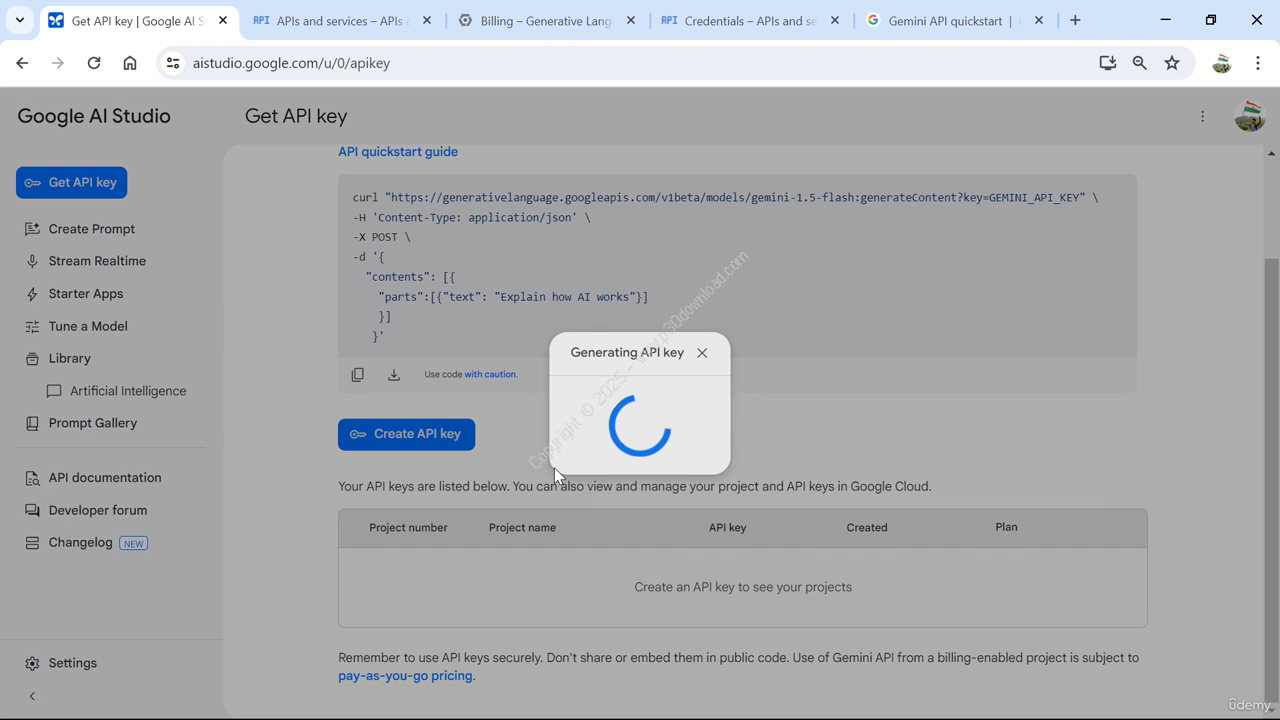Open the Changelog page
Viewport: 1280px width, 720px height.
(x=80, y=542)
